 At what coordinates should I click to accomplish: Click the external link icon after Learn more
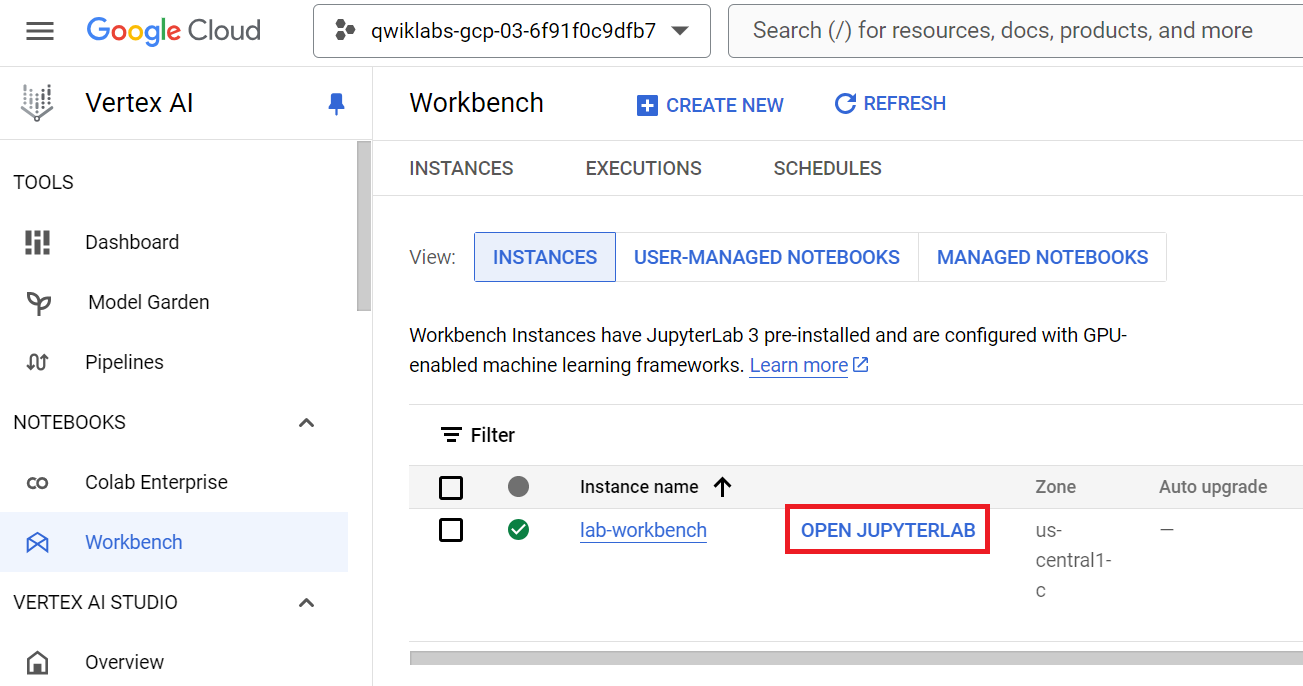[x=860, y=365]
